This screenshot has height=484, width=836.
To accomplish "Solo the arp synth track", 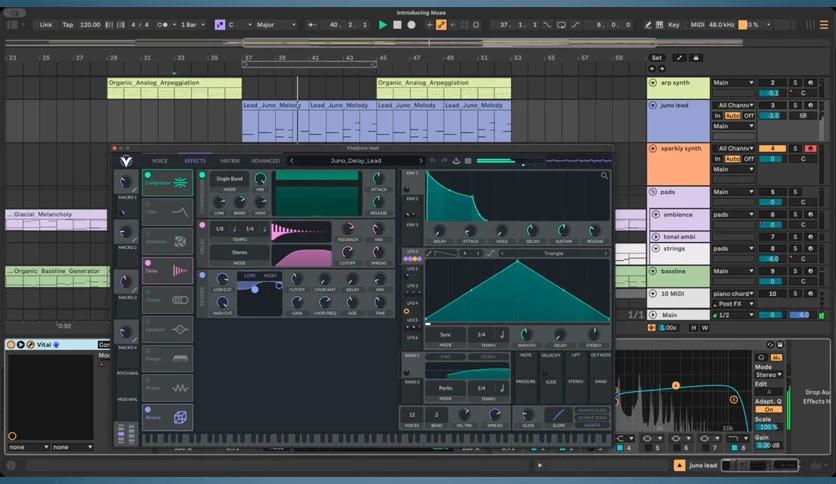I will (x=795, y=83).
